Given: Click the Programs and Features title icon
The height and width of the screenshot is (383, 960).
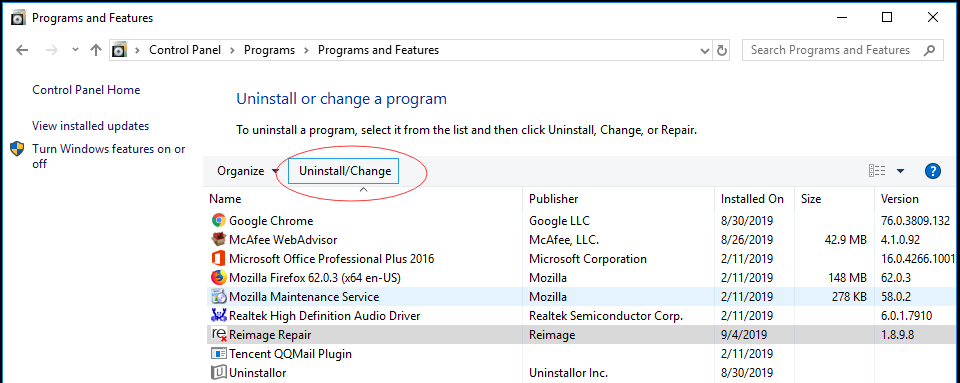Looking at the screenshot, I should [x=19, y=18].
